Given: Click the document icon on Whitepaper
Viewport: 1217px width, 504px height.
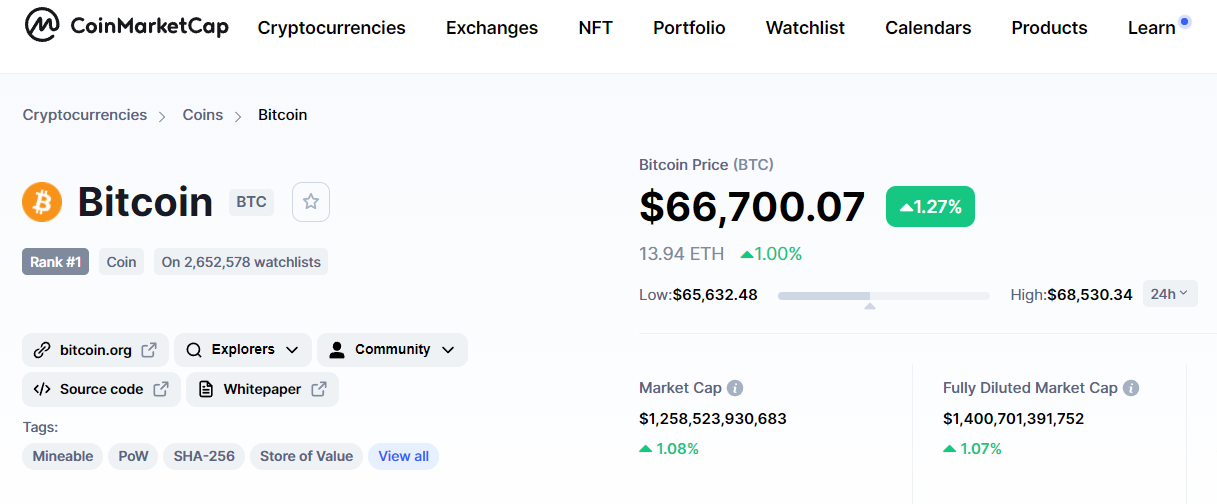Looking at the screenshot, I should pyautogui.click(x=206, y=390).
